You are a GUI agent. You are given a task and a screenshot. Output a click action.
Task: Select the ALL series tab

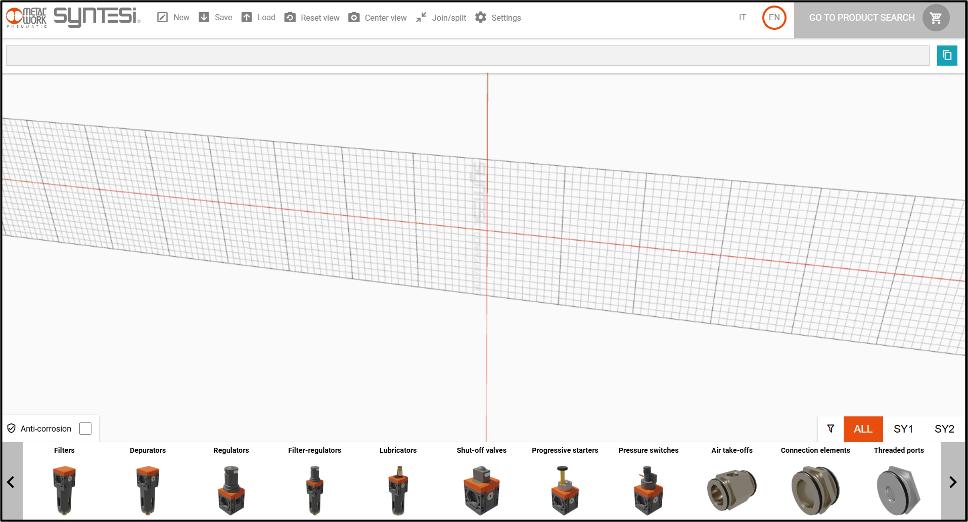point(863,429)
